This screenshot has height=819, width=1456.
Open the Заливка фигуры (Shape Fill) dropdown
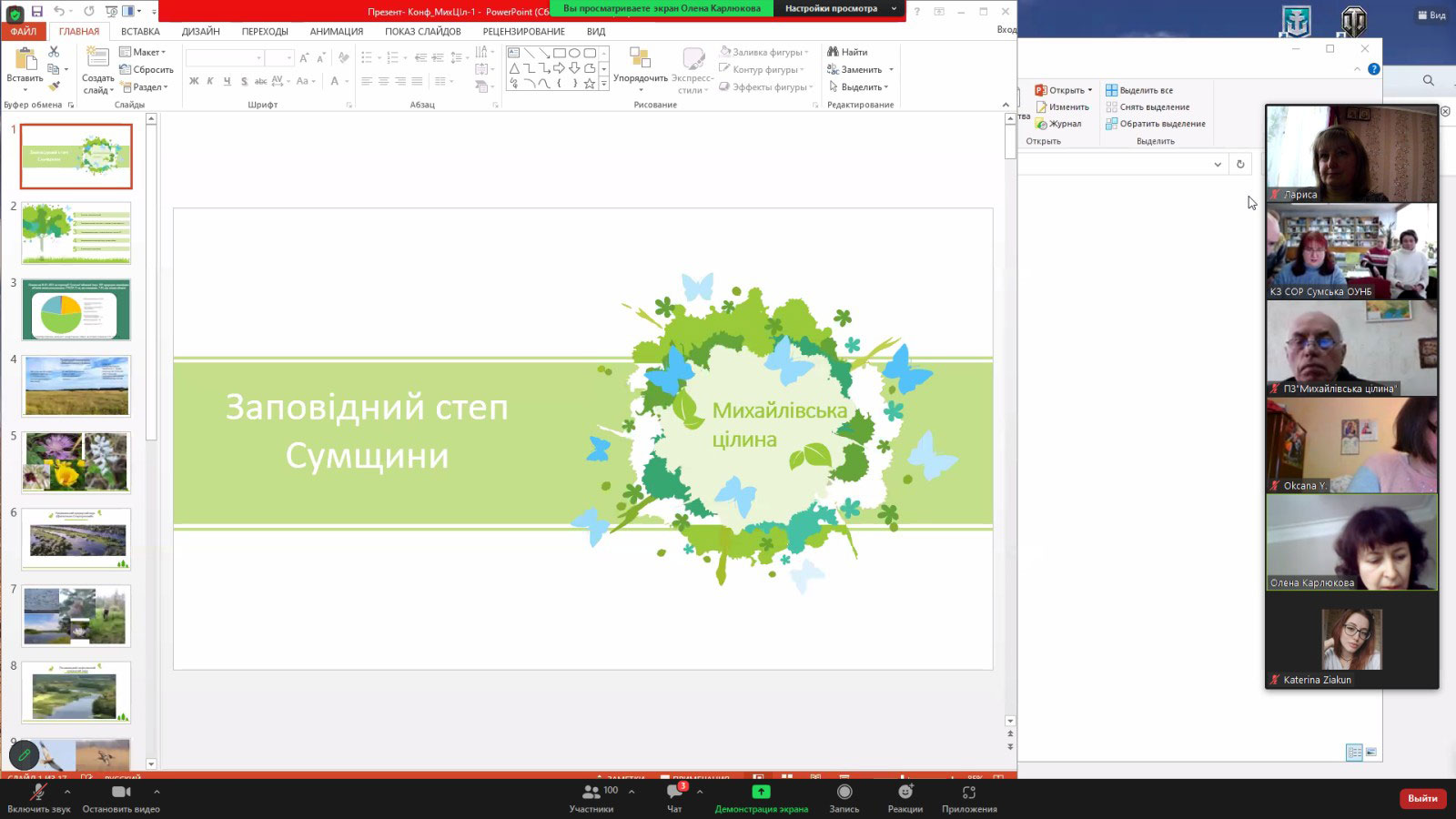click(763, 52)
